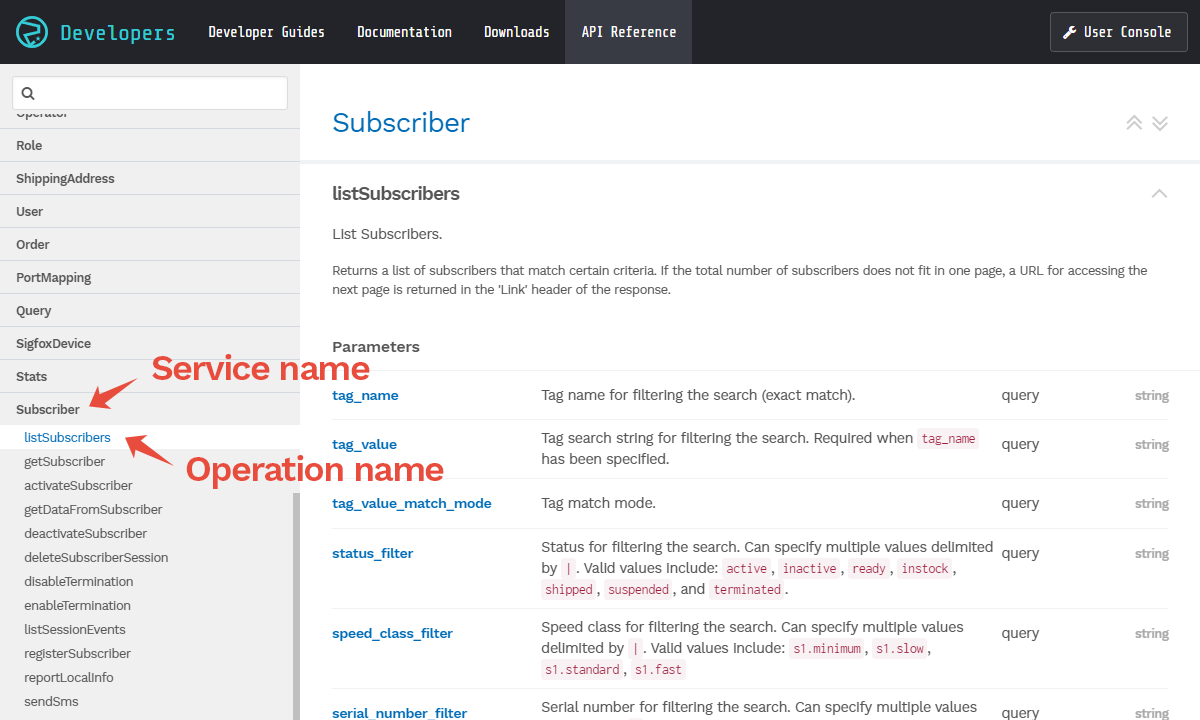Collapse the listSubscribers section using its chevron
Image resolution: width=1200 pixels, height=720 pixels.
pos(1159,193)
